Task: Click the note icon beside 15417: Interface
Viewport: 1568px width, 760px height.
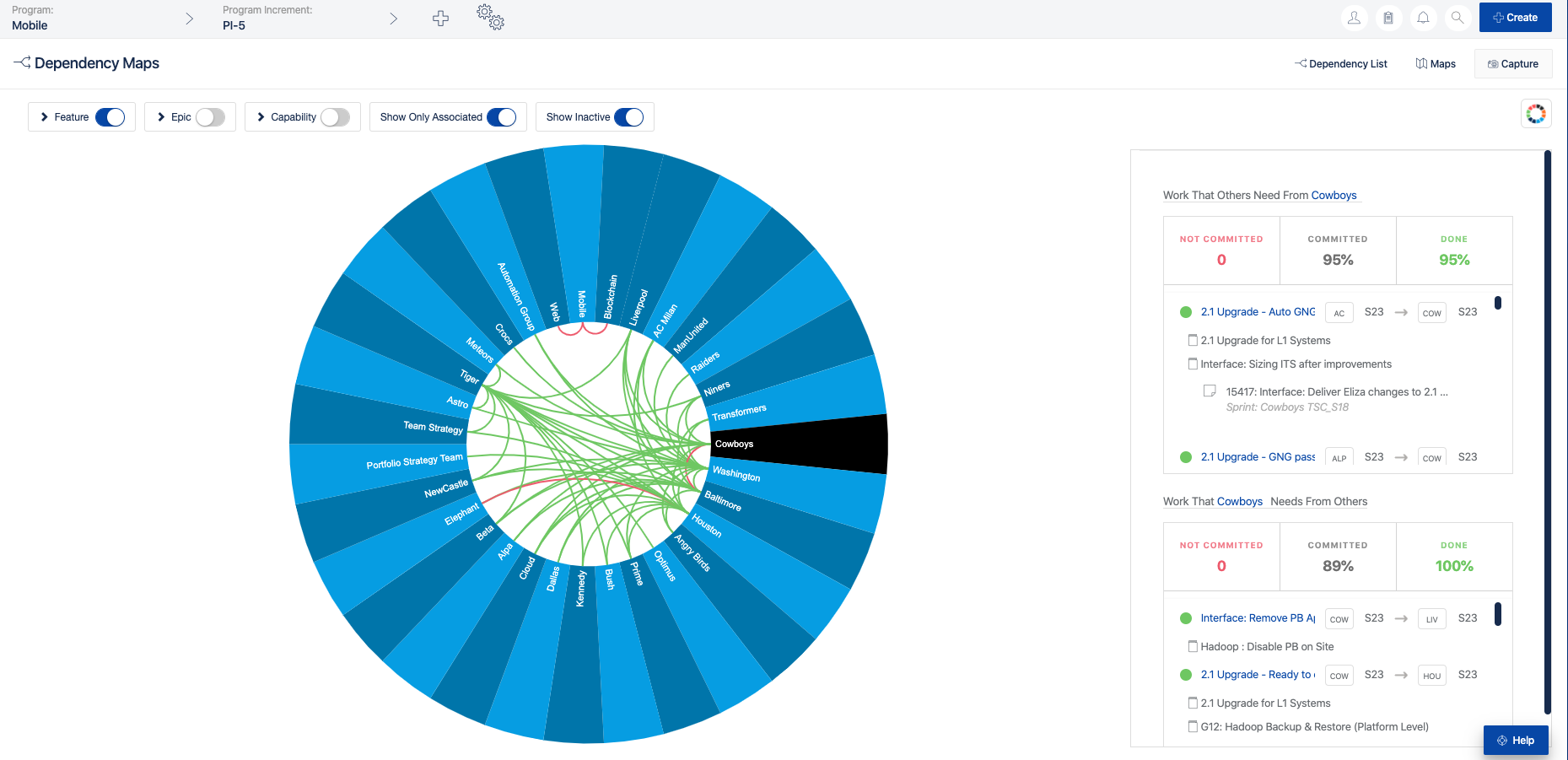Action: 1210,391
